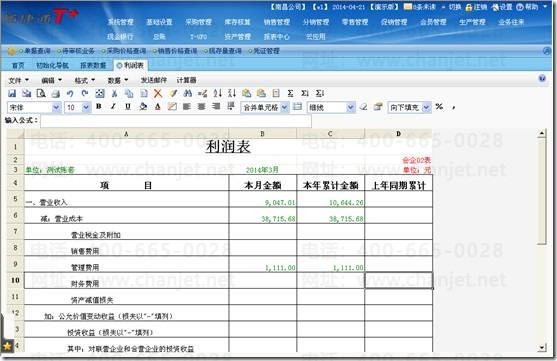
Task: Click the copy icon
Action: (x=129, y=93)
